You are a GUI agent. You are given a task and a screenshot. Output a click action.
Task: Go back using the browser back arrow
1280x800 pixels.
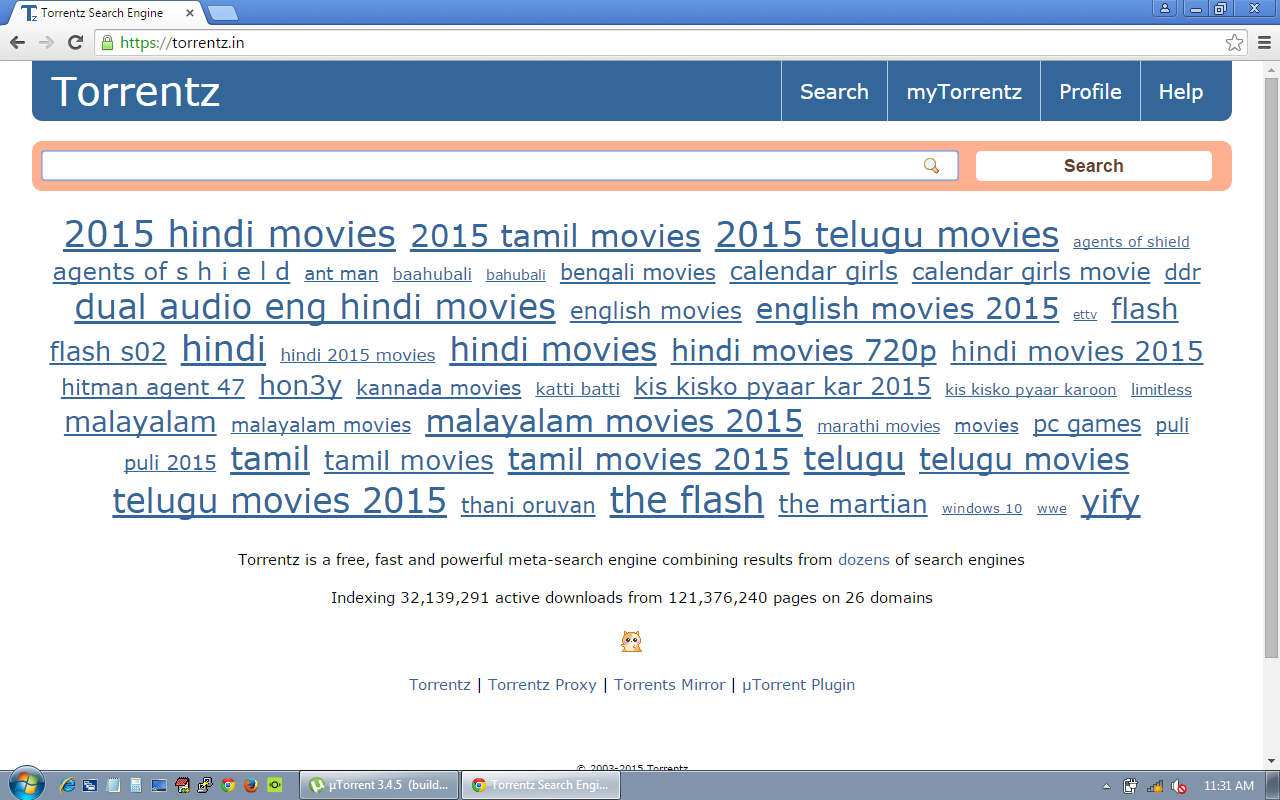17,43
